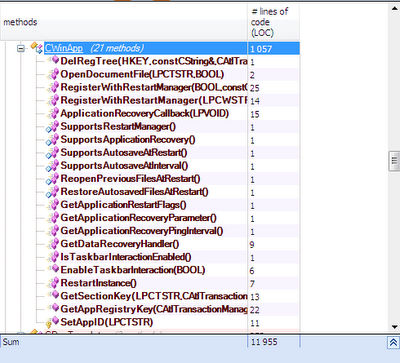Image resolution: width=400 pixels, height=363 pixels.
Task: Select the ApplicationRecoveryCallback(LPVOID) method
Action: 145,114
